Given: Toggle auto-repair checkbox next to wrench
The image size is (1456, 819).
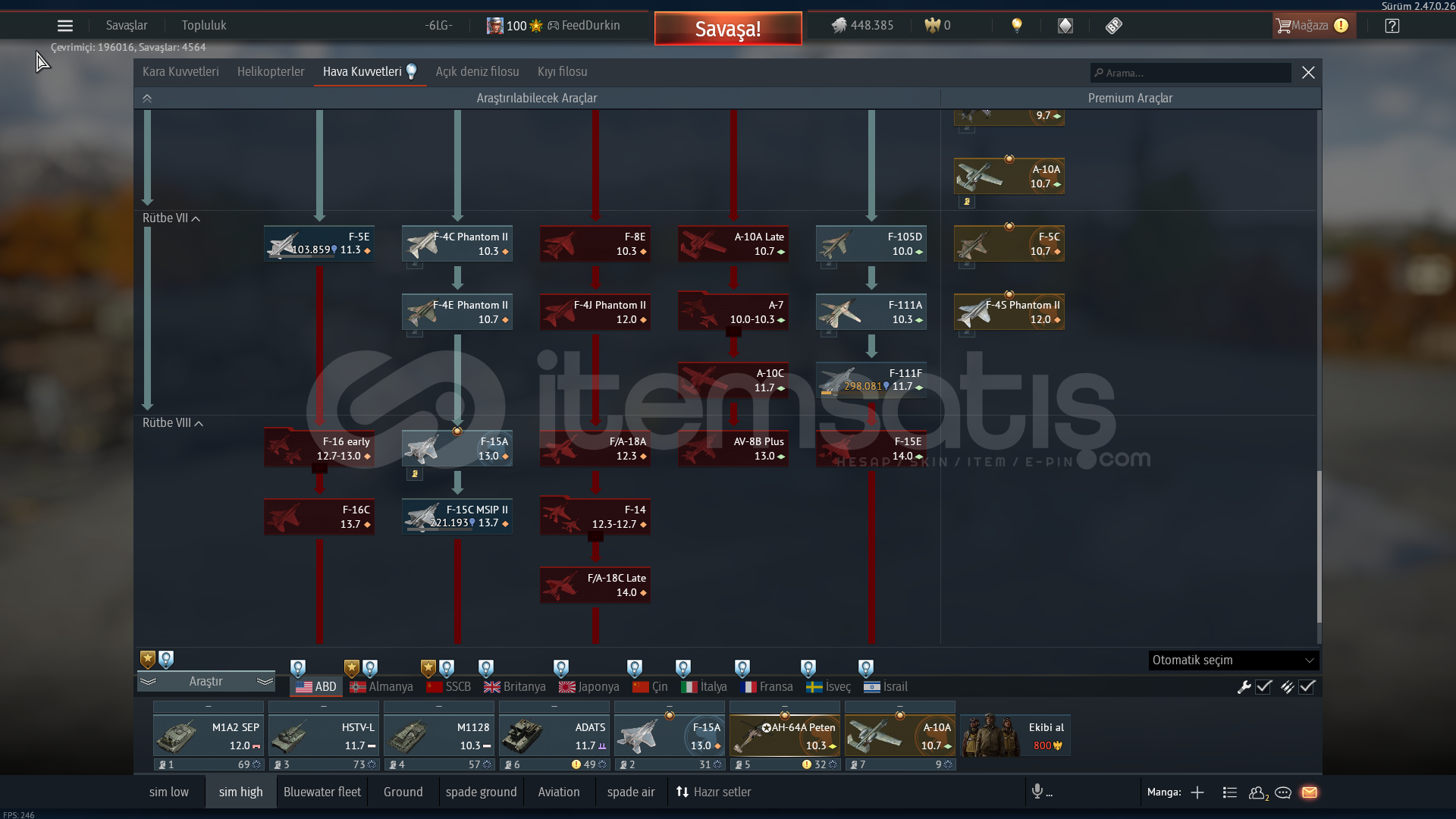Looking at the screenshot, I should pos(1263,687).
